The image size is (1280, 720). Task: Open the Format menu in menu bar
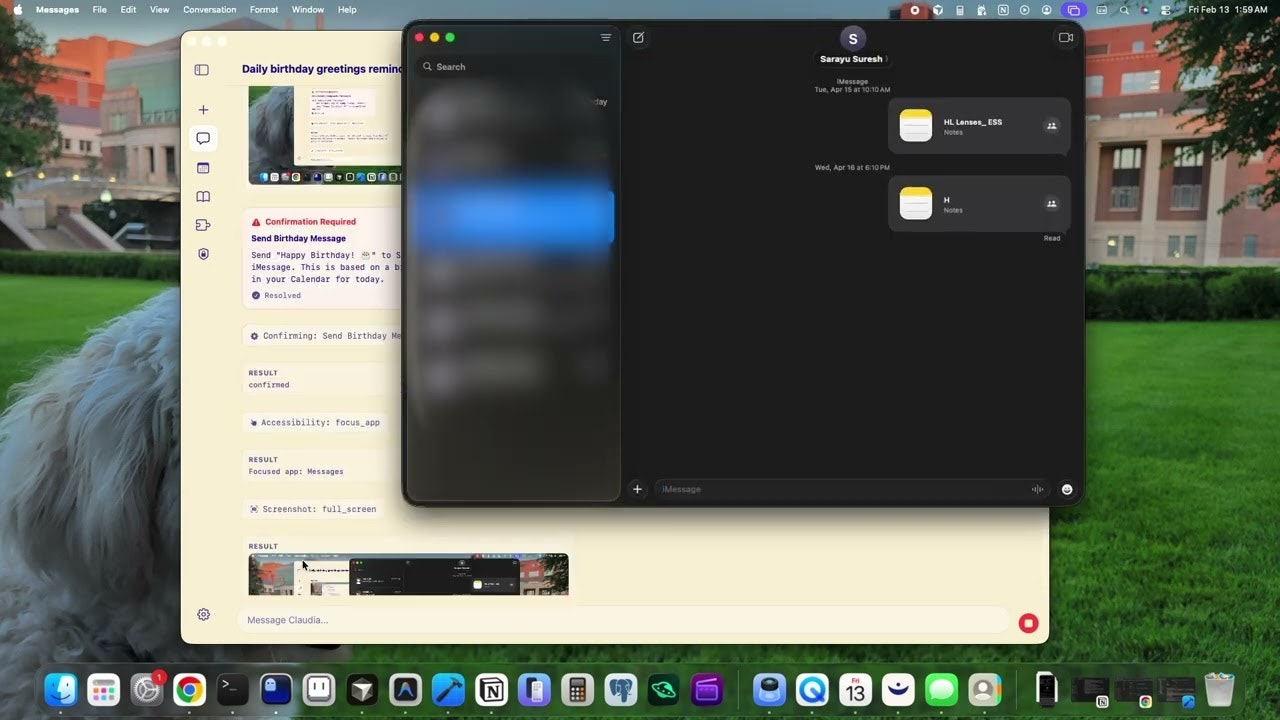(264, 10)
